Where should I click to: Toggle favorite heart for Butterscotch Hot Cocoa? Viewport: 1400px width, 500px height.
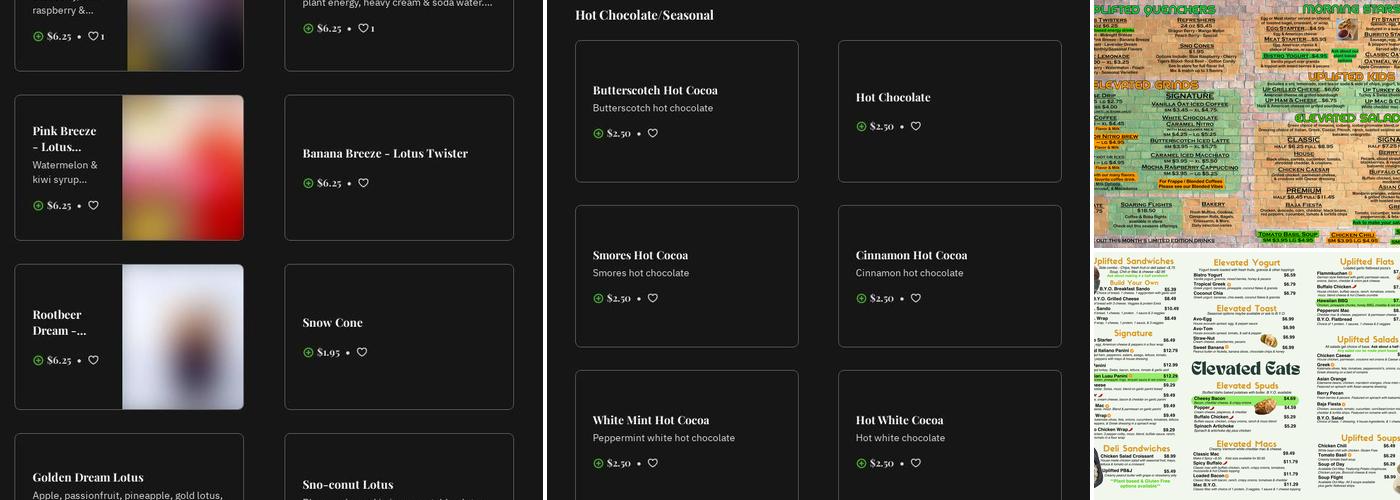pos(652,133)
